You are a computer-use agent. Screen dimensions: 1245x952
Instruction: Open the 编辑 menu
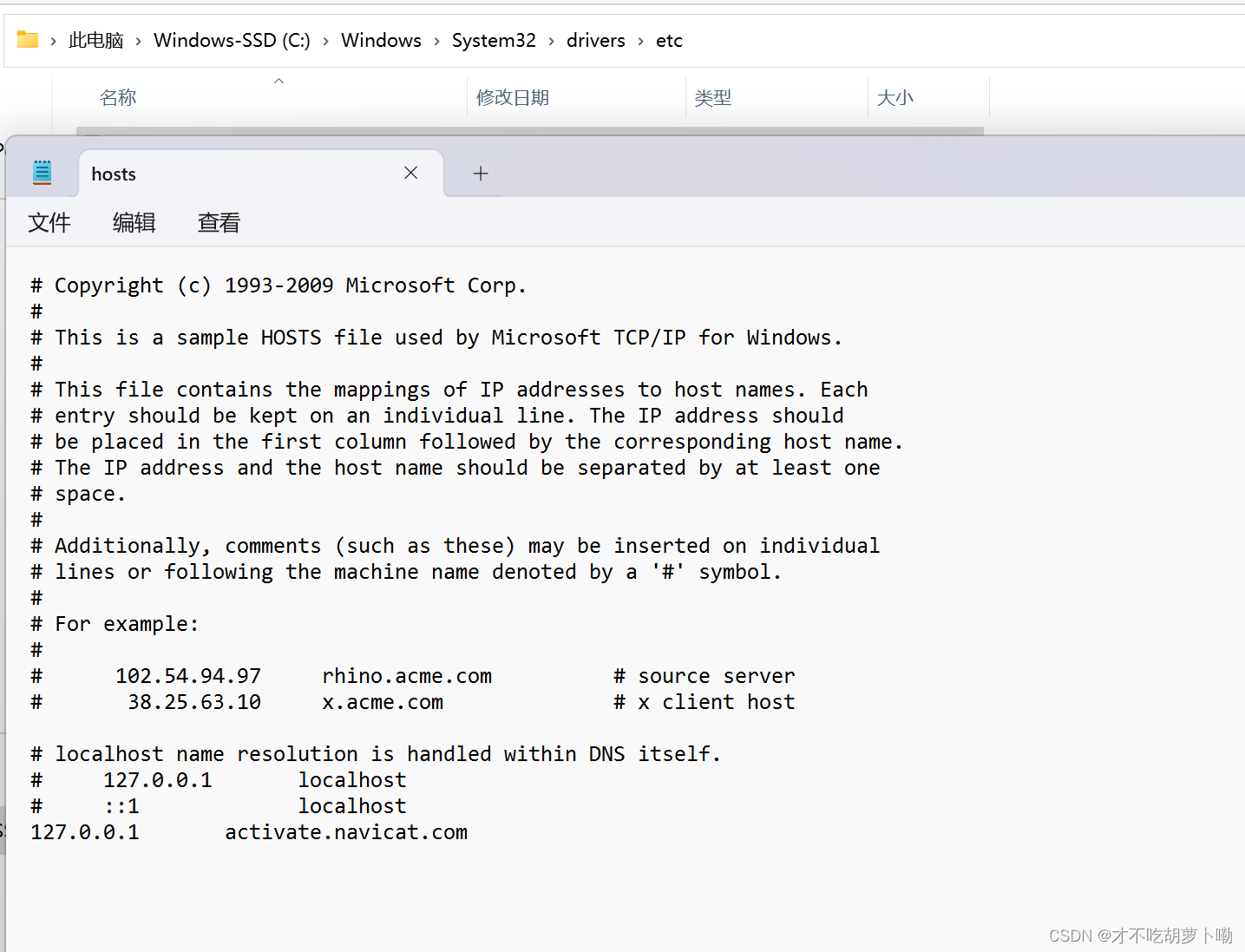click(134, 223)
